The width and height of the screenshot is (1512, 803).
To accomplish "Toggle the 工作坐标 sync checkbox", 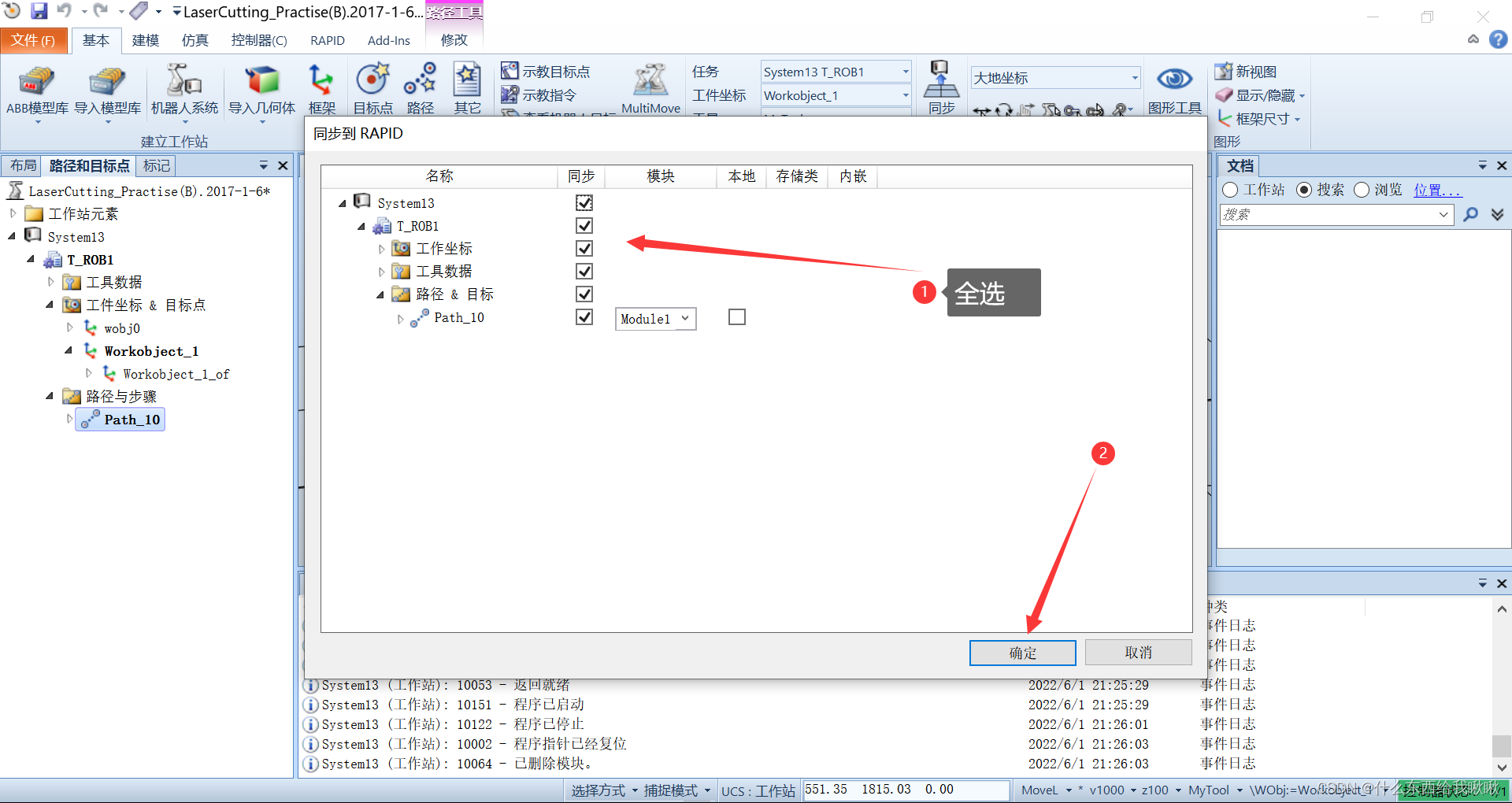I will tap(584, 248).
